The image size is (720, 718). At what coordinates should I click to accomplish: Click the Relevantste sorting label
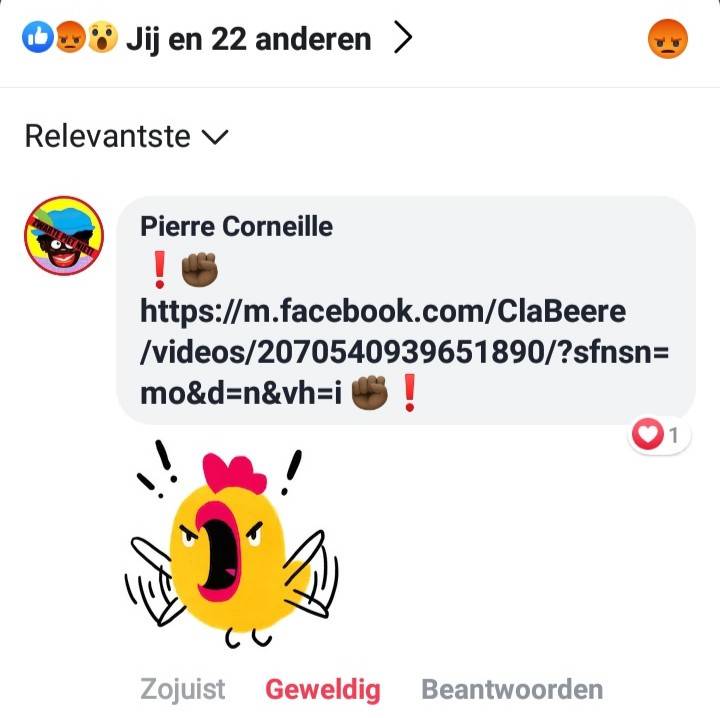(x=107, y=136)
